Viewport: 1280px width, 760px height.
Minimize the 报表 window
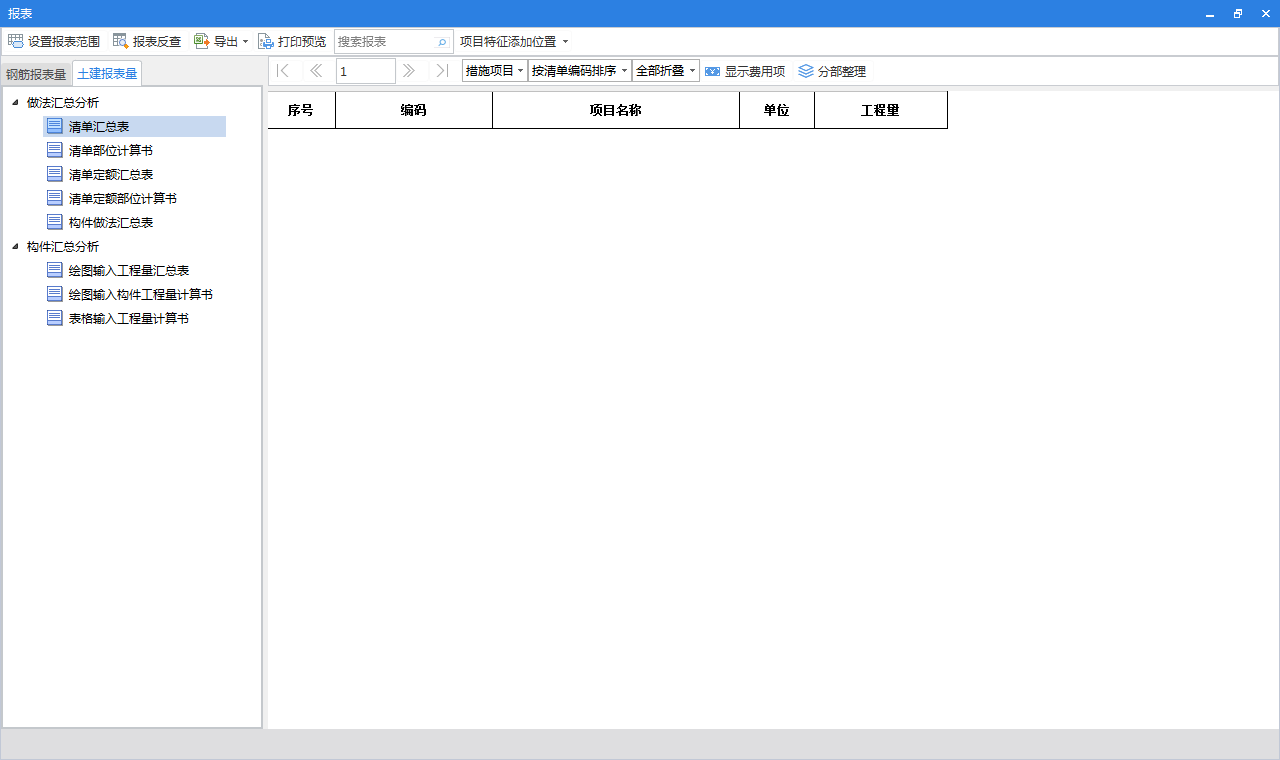coord(1211,14)
